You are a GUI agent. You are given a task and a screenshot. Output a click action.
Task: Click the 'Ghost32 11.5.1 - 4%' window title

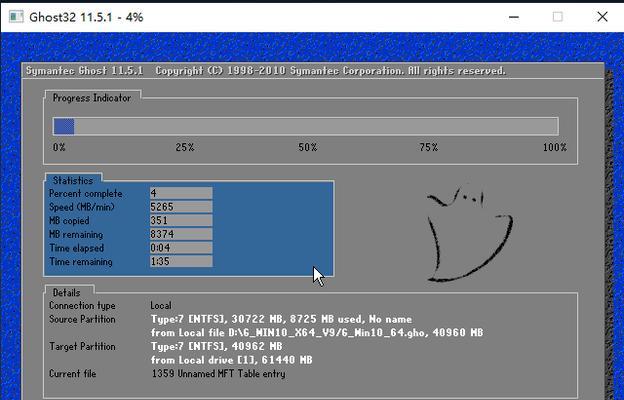[86, 17]
